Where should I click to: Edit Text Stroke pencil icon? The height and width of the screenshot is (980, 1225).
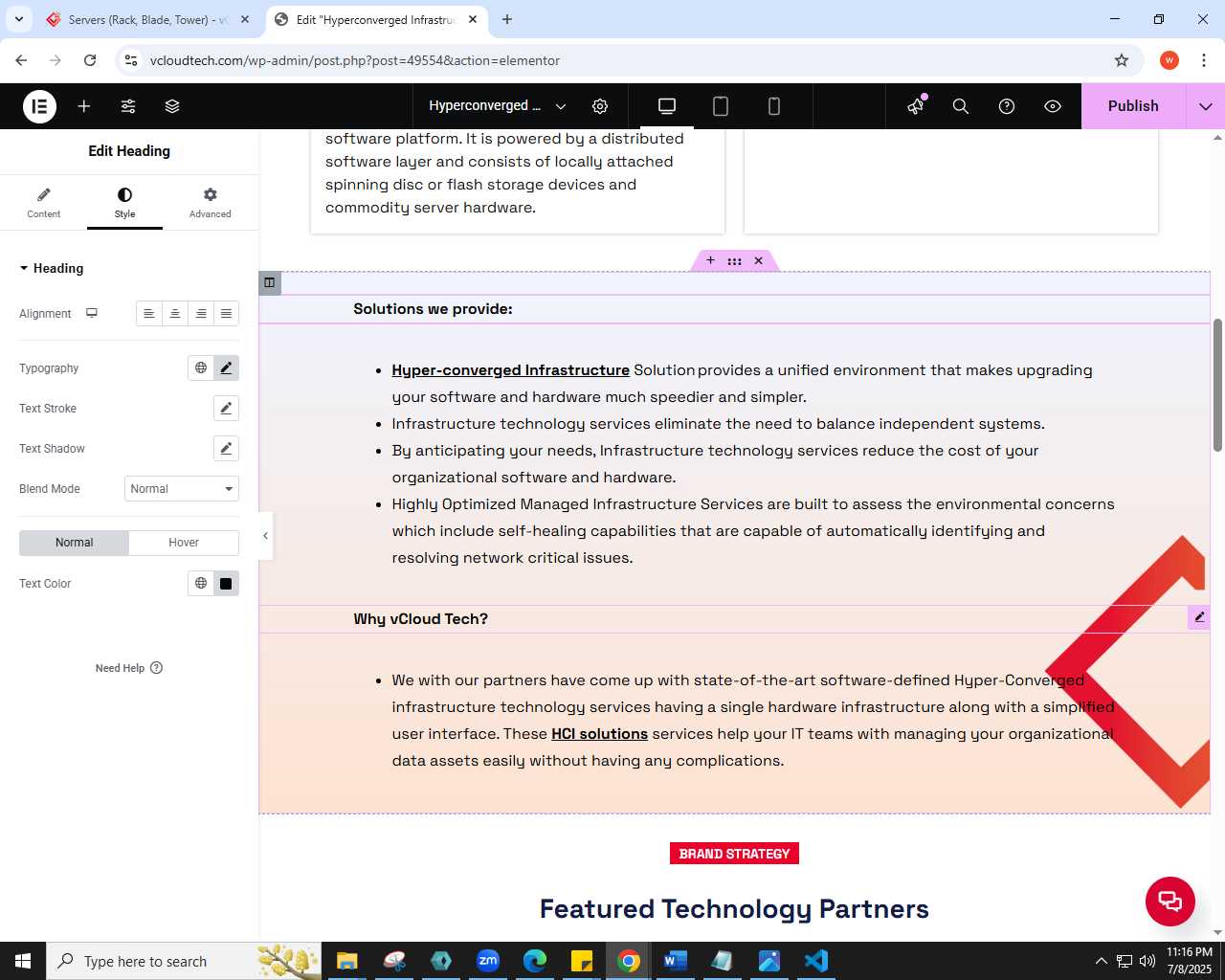click(226, 408)
